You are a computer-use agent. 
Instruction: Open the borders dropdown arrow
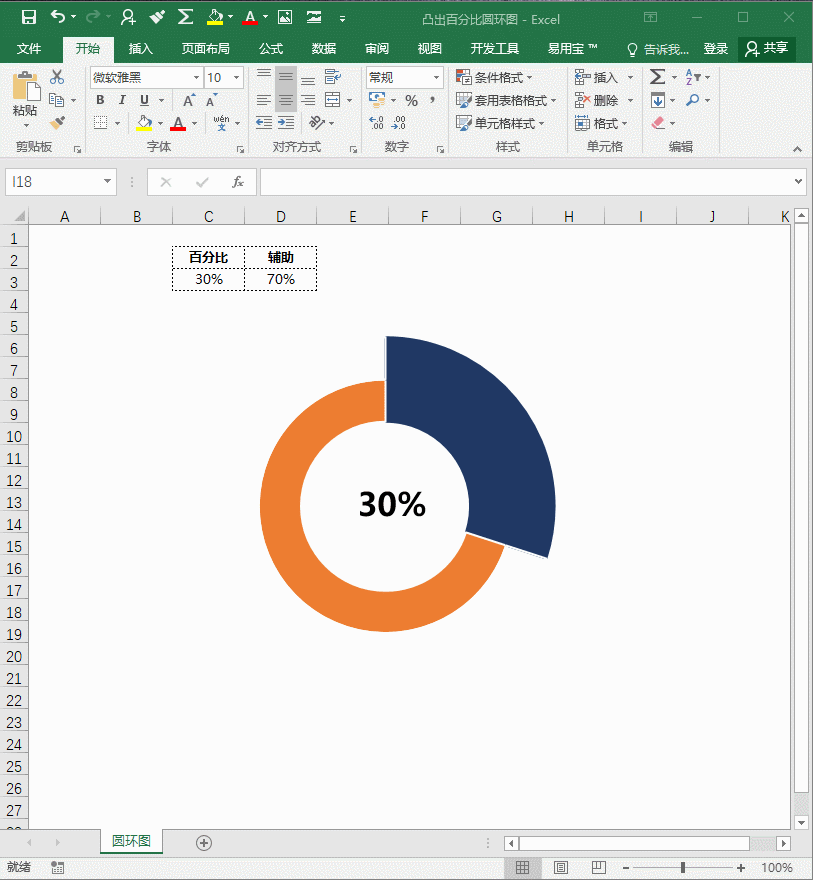coord(117,123)
